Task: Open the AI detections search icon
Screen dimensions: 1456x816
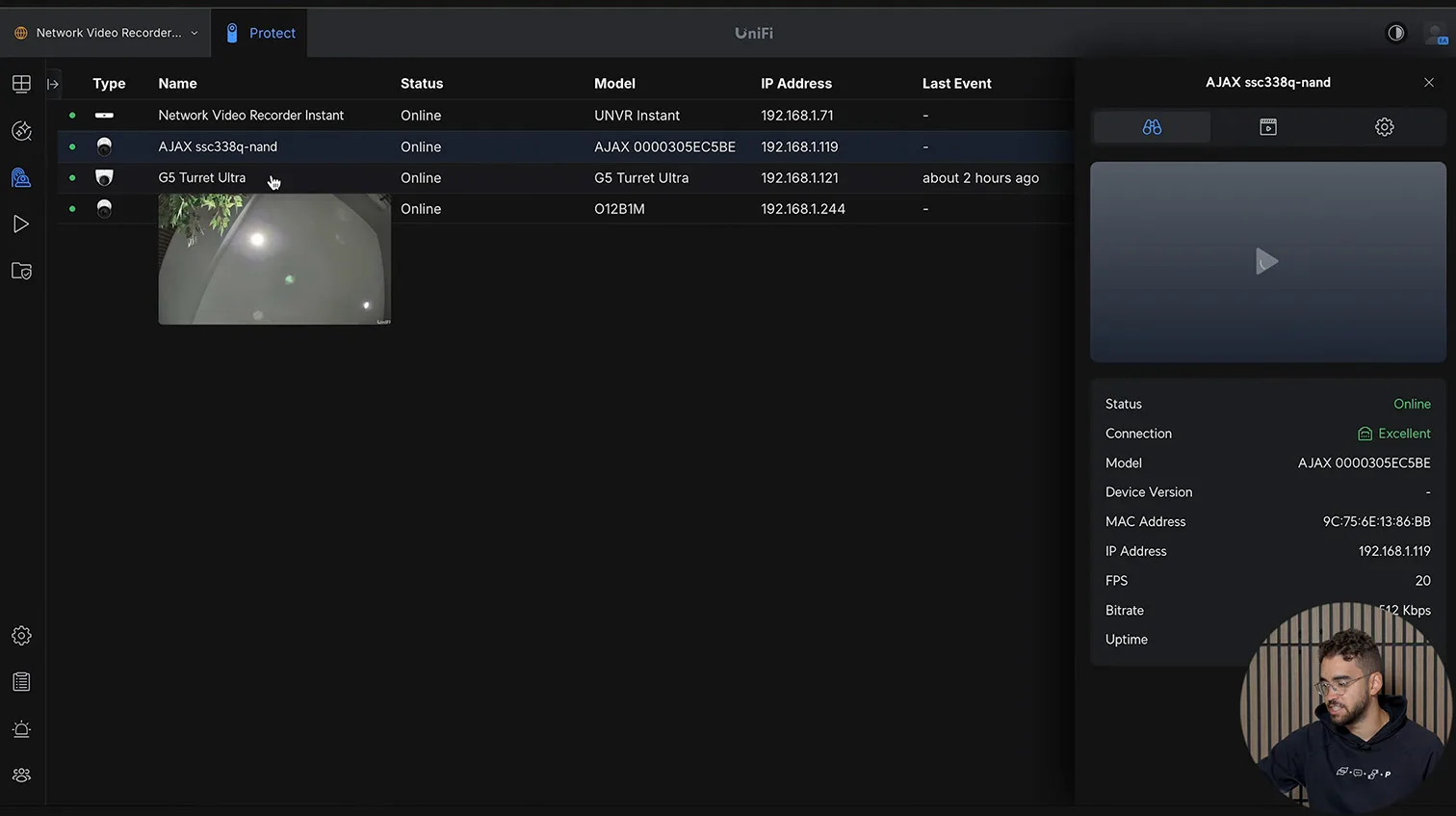Action: 21,131
